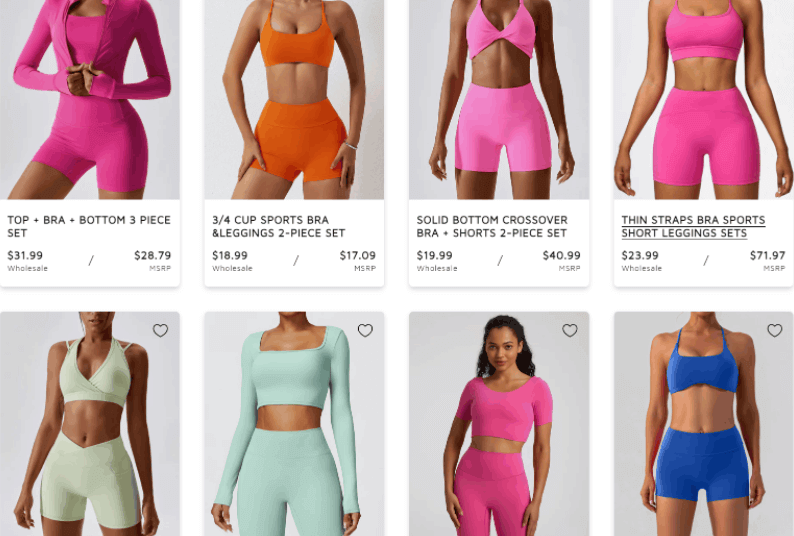
Task: Open Thin Straps Bra Sports Short Leggings Sets link
Action: point(693,226)
